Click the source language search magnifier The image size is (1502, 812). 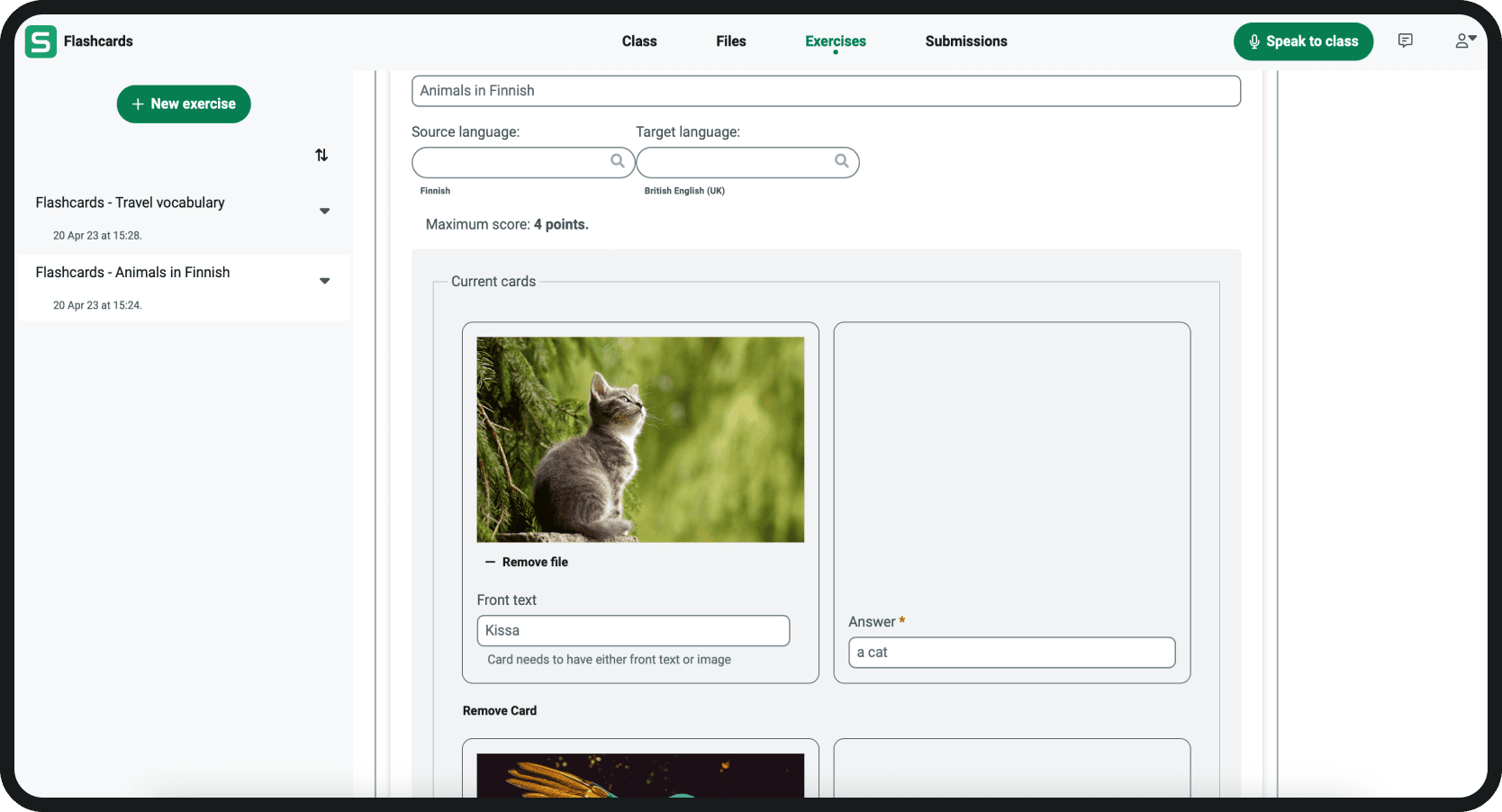click(x=617, y=161)
